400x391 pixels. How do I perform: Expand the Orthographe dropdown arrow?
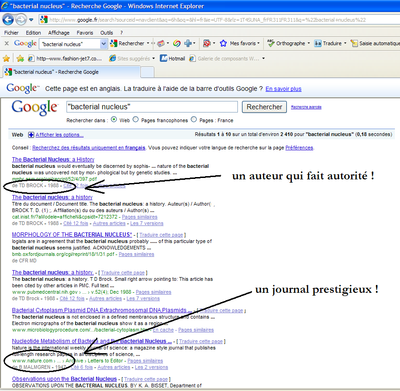(x=309, y=43)
